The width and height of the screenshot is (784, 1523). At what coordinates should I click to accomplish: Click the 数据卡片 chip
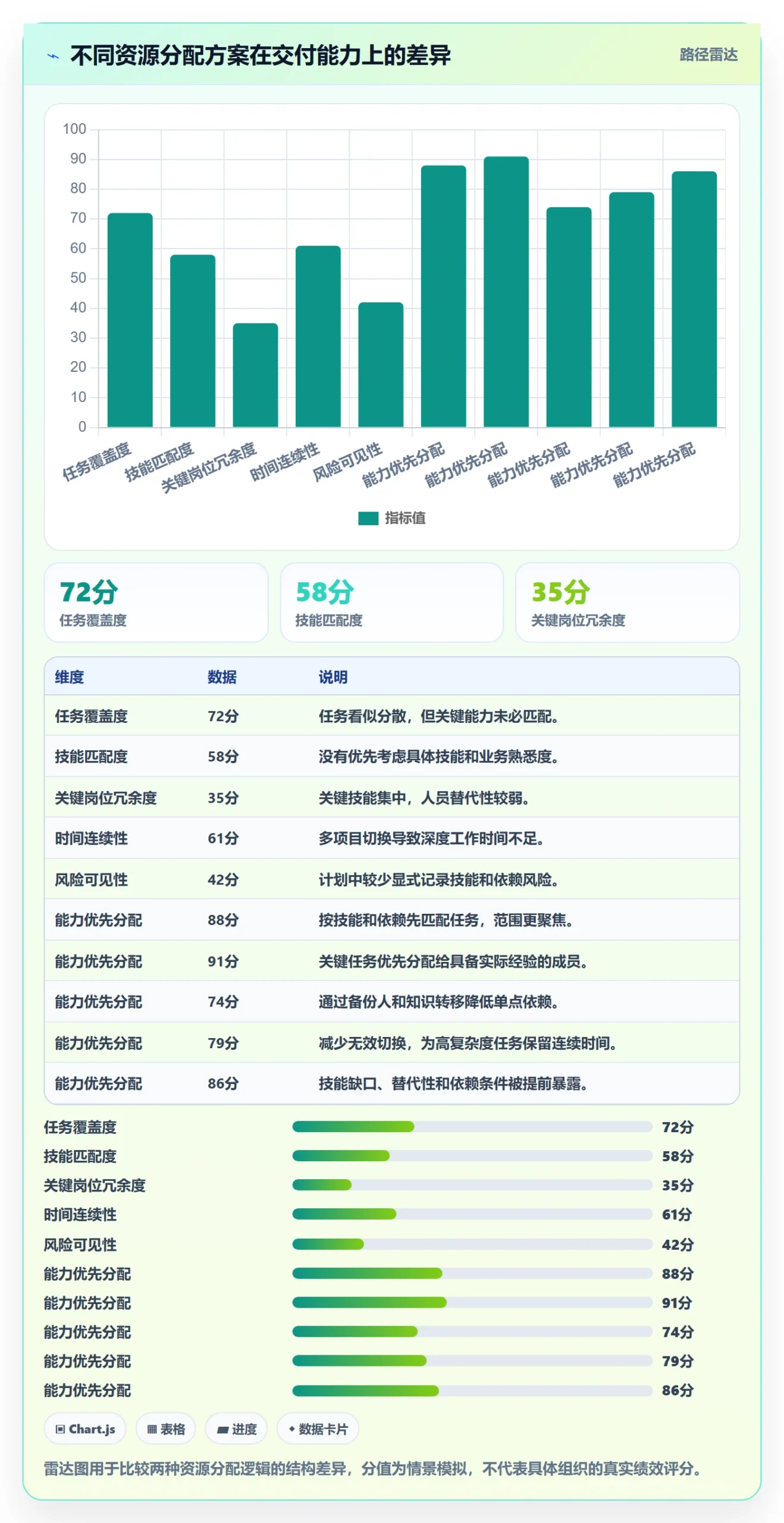point(318,1429)
